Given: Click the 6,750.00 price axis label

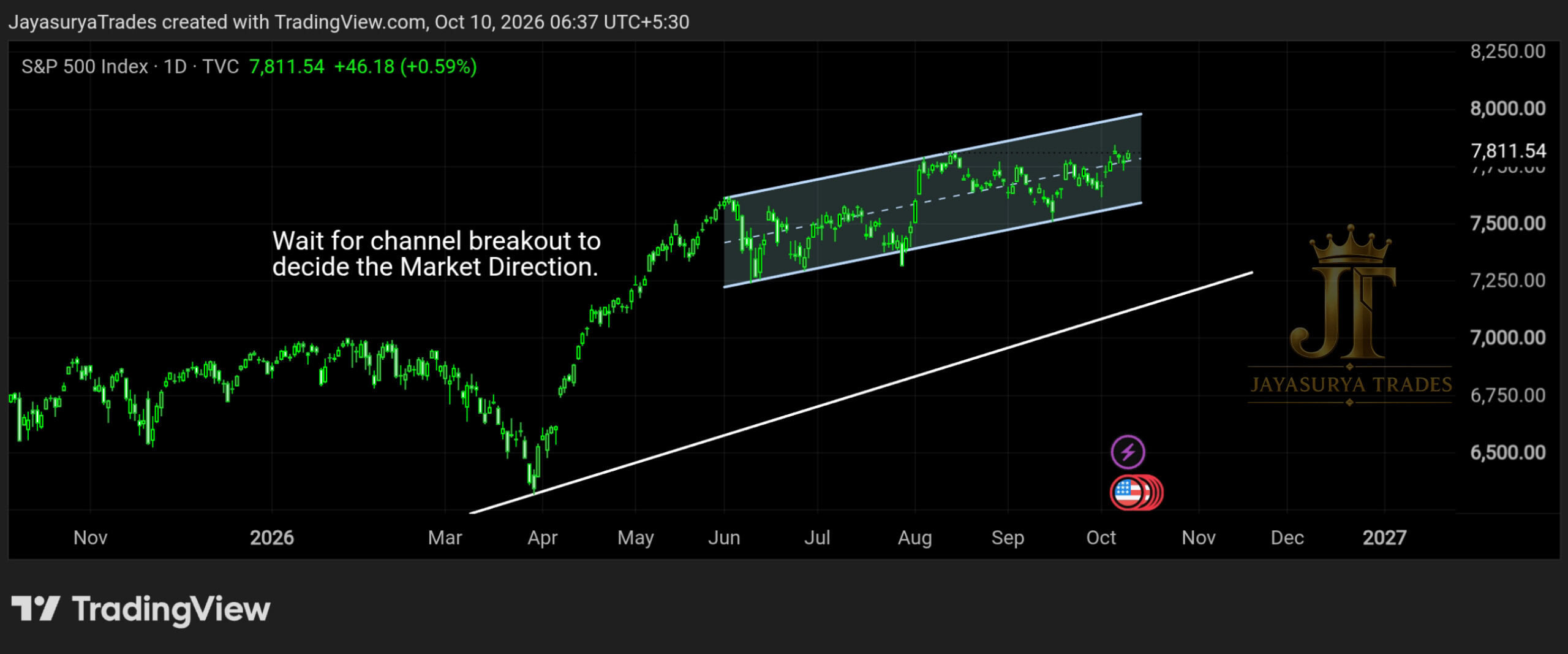Looking at the screenshot, I should [x=1508, y=395].
